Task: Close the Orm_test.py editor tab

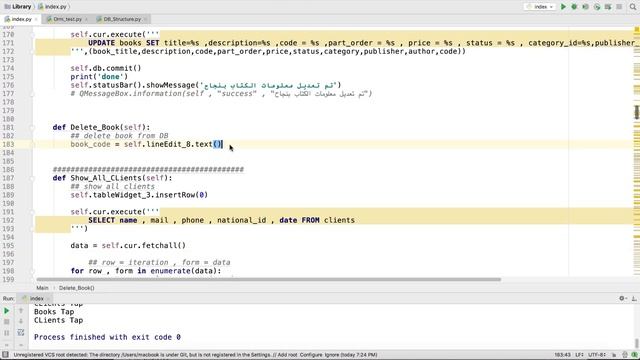Action: [x=86, y=19]
